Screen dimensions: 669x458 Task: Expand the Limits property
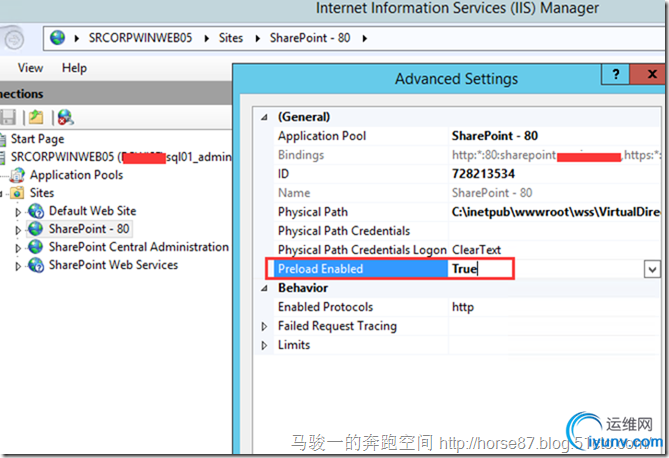(x=264, y=345)
